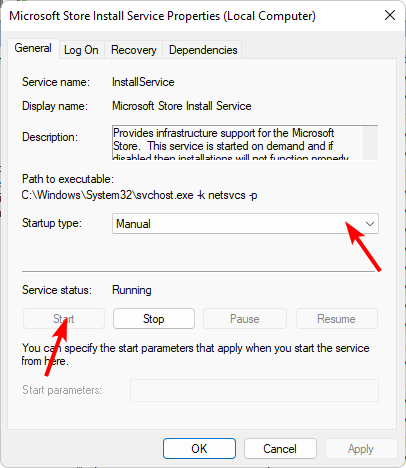Close the properties dialog with X
406x468 pixels.
(x=390, y=15)
